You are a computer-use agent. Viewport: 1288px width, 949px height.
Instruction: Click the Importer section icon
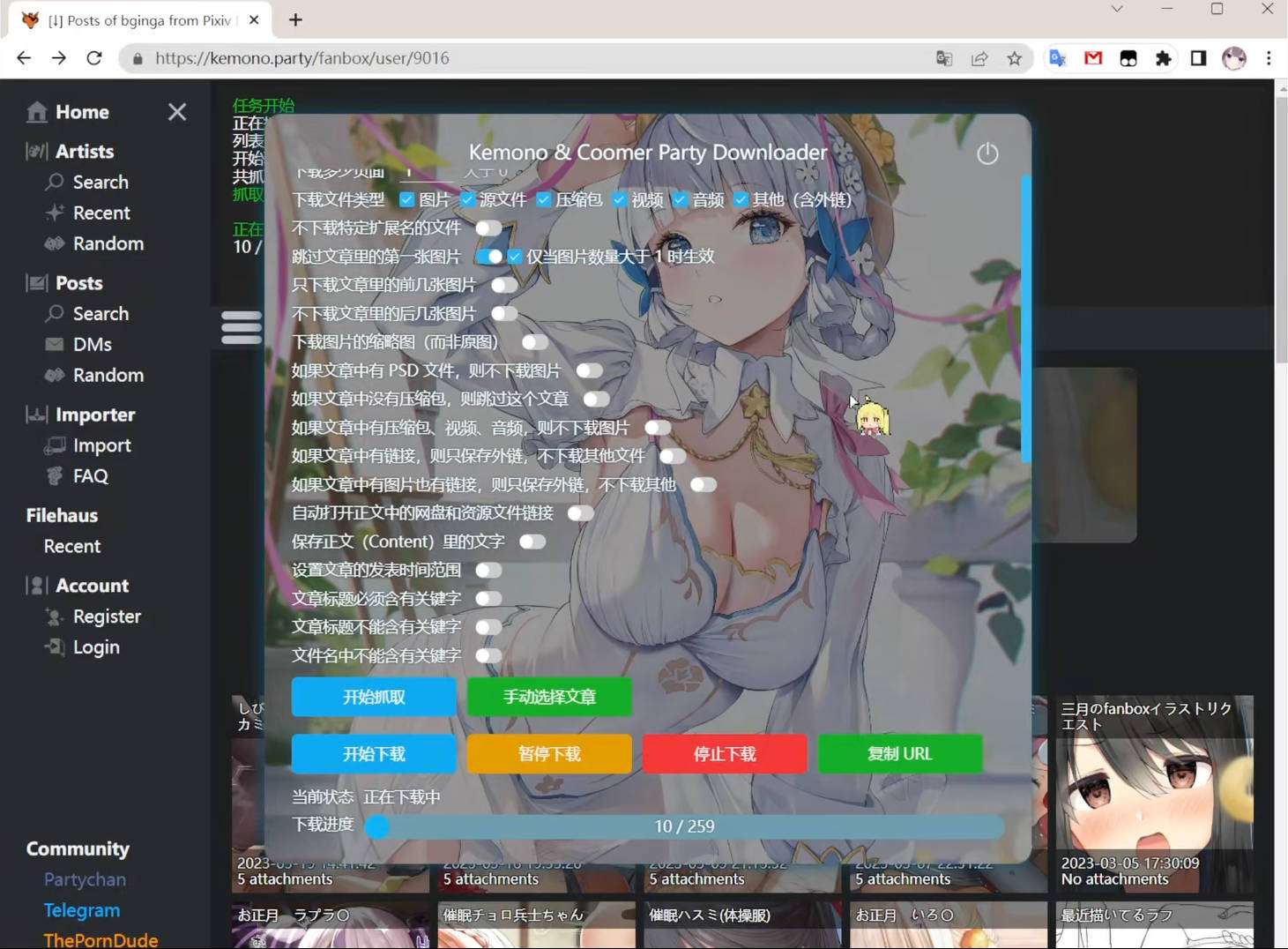click(x=37, y=415)
